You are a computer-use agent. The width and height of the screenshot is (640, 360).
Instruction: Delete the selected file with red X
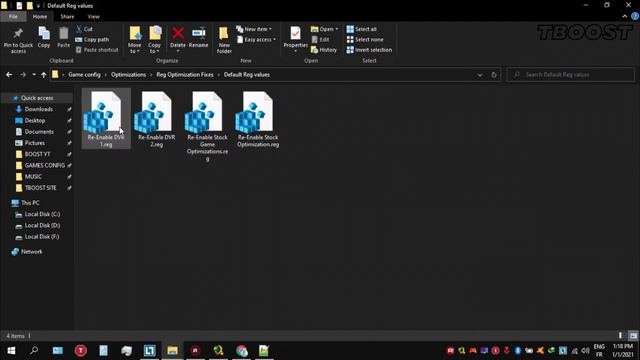178,39
